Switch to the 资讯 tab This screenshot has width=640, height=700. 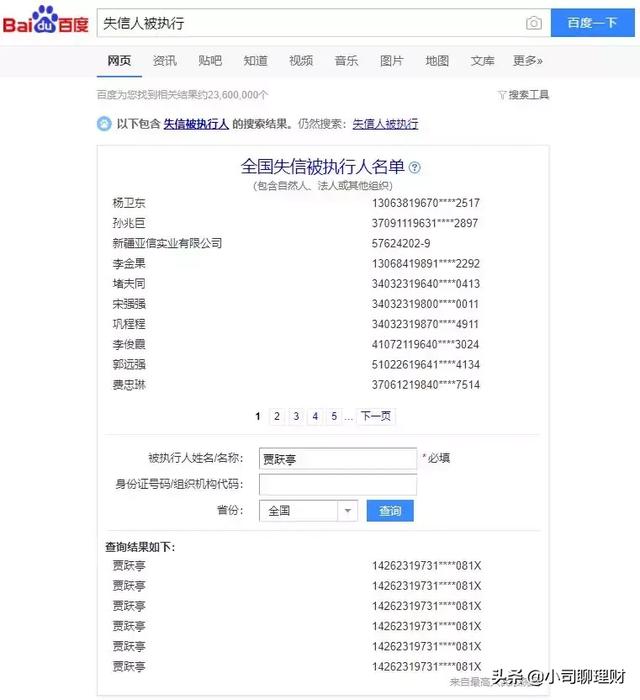point(165,61)
